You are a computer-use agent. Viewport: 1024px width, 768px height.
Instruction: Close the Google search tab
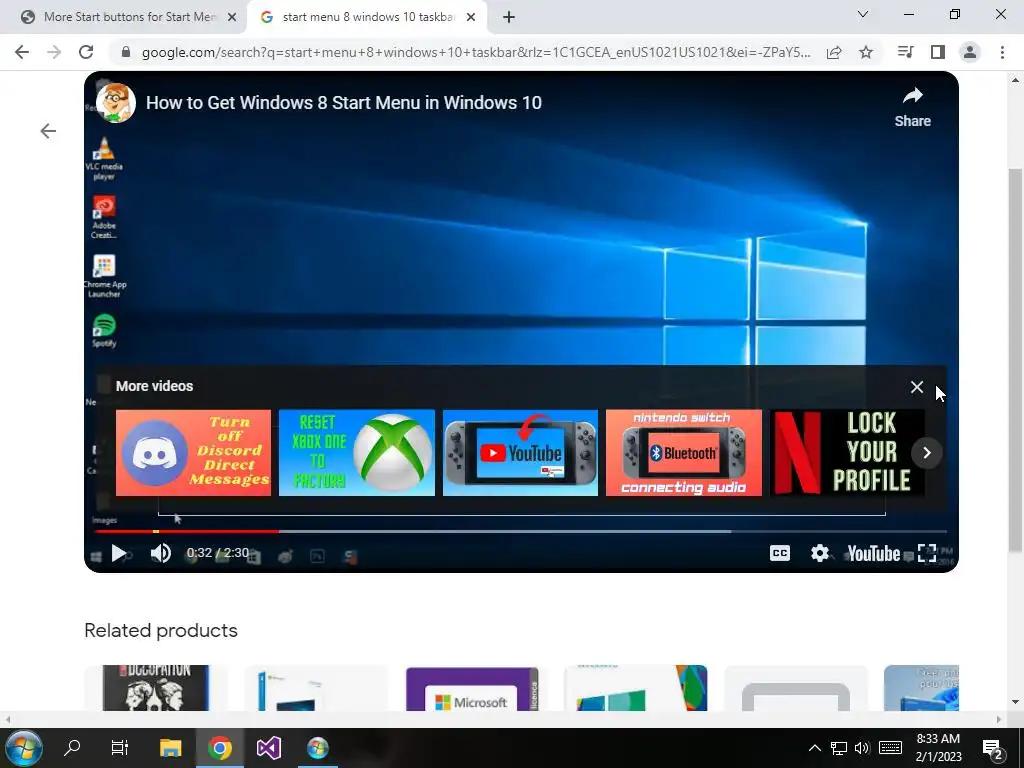pyautogui.click(x=471, y=18)
